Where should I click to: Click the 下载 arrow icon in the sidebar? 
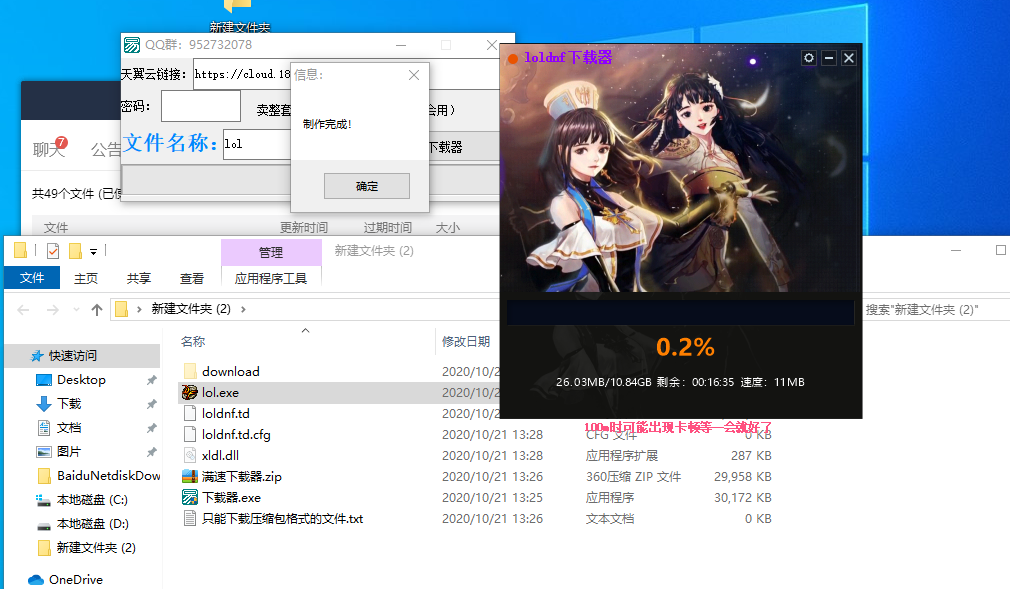click(44, 404)
